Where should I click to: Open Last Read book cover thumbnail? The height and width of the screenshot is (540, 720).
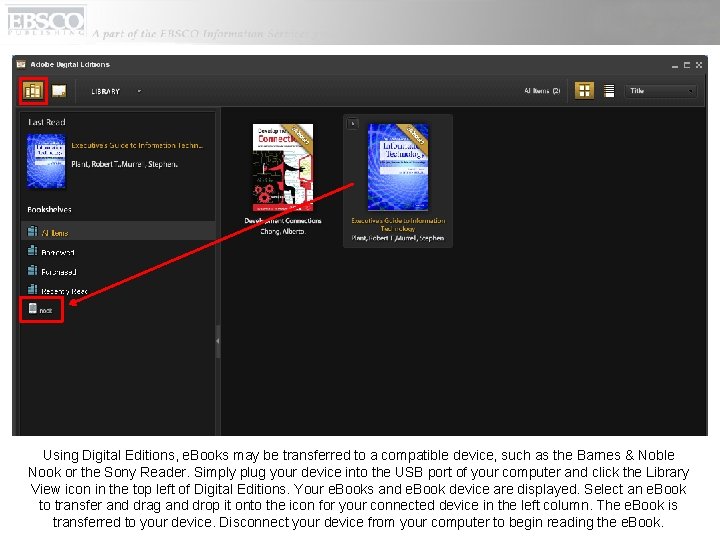(x=46, y=161)
